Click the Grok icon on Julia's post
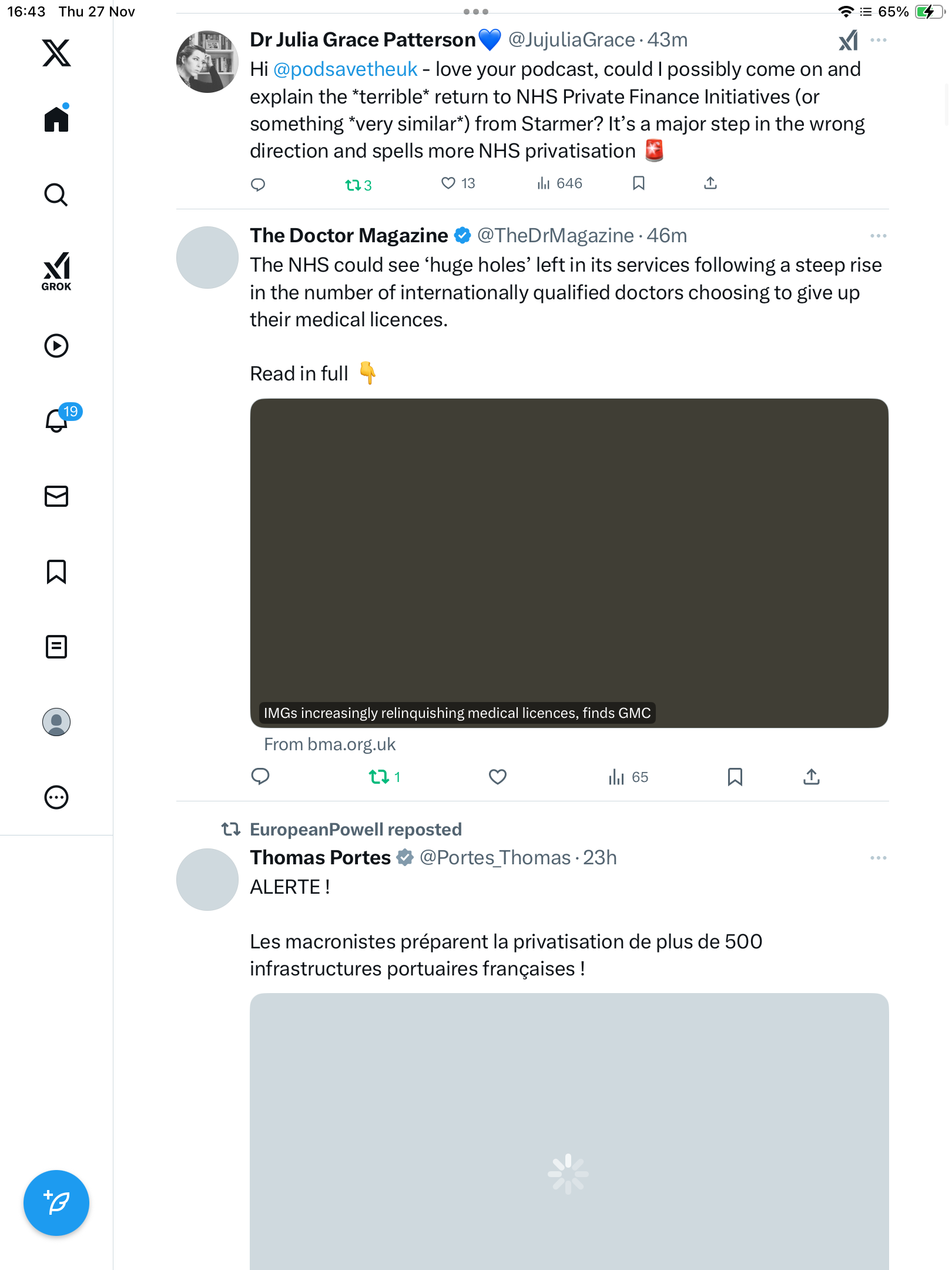Viewport: 952px width, 1270px height. (848, 40)
